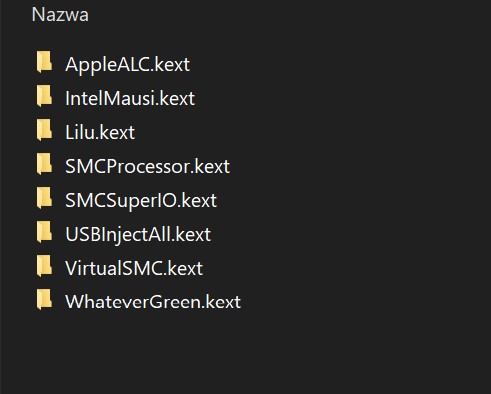Click the WhateverGreen.kext file name
This screenshot has width=491, height=394.
(x=153, y=302)
